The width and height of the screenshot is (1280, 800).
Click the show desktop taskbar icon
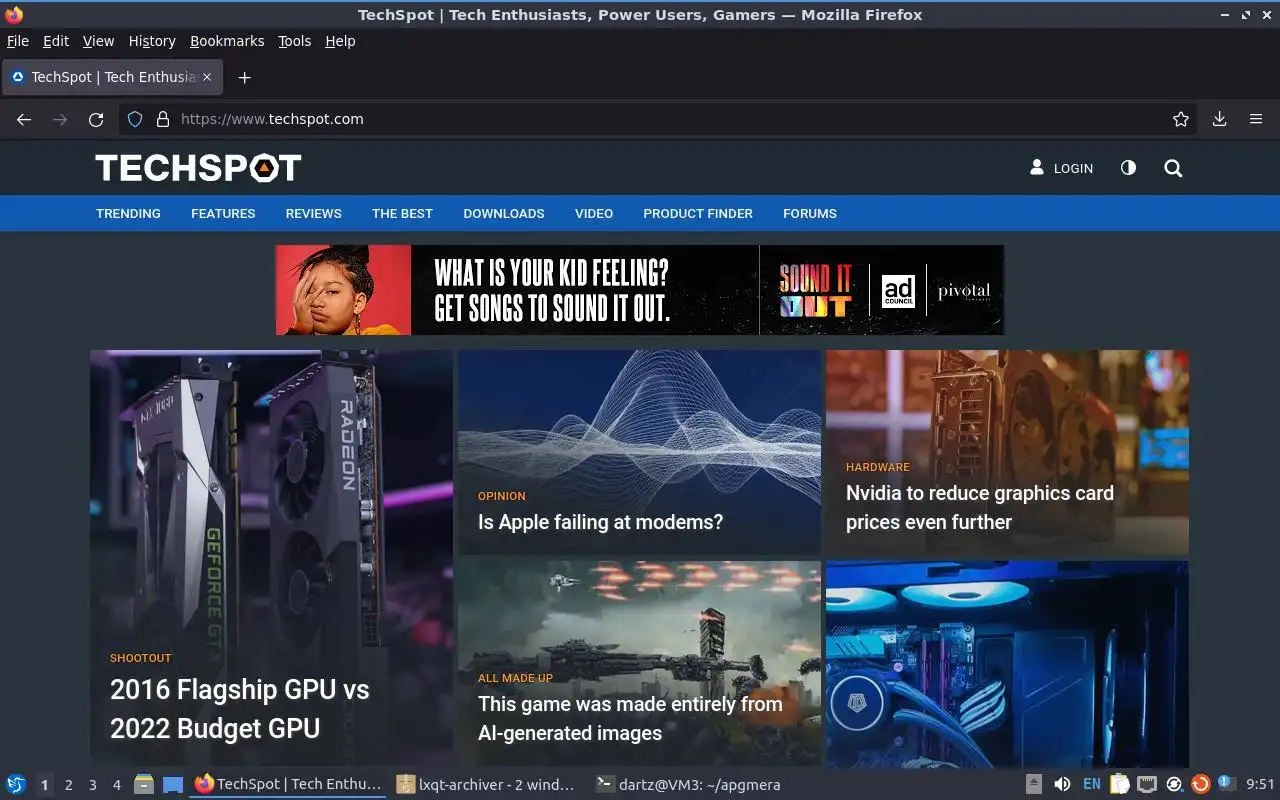(x=173, y=785)
